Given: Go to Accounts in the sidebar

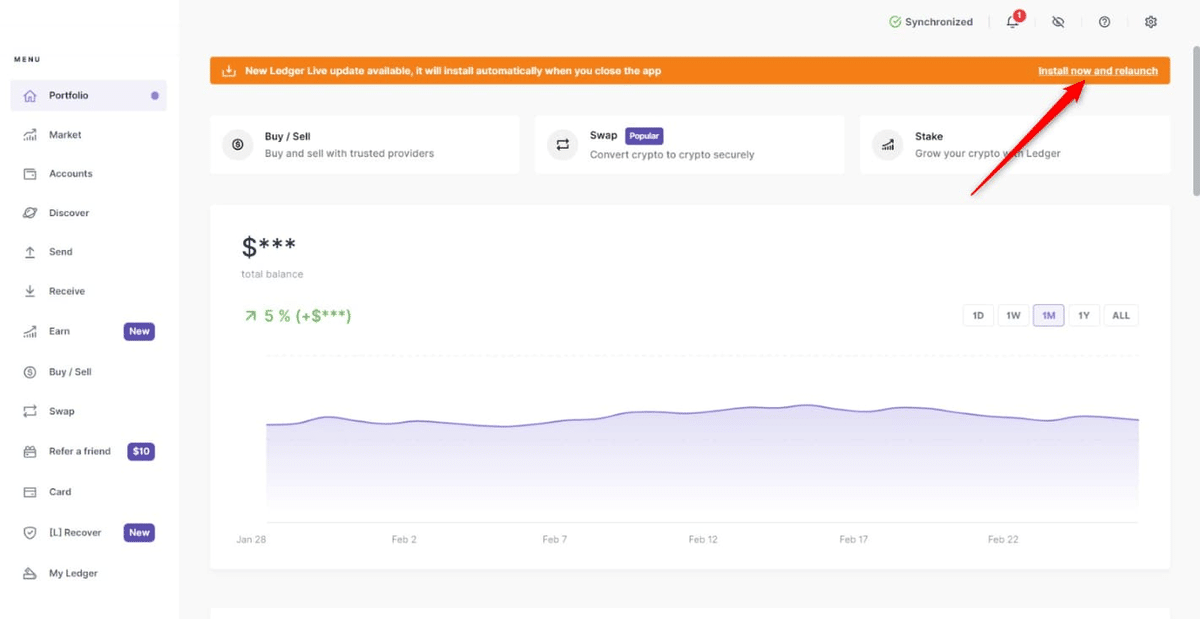Looking at the screenshot, I should pos(70,174).
